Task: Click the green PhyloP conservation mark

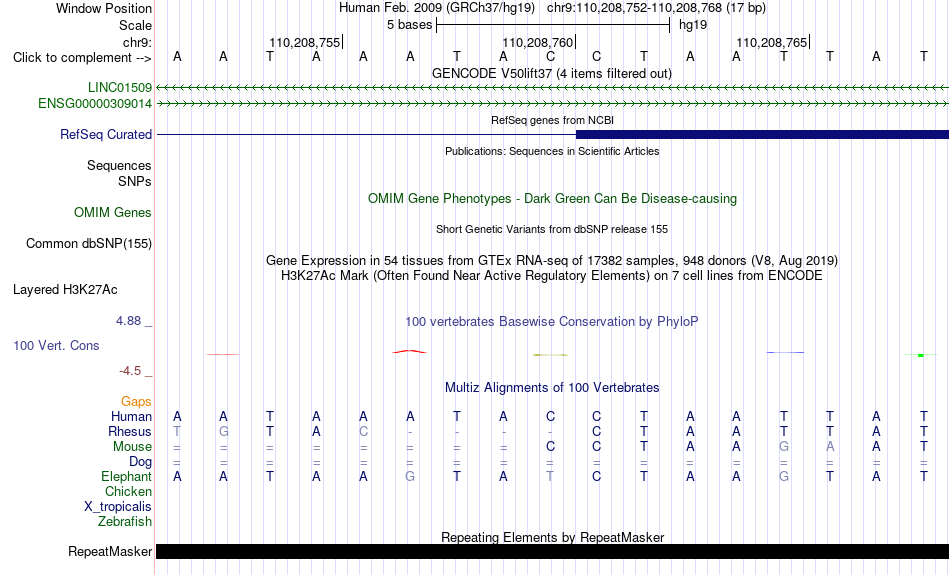Action: 921,355
